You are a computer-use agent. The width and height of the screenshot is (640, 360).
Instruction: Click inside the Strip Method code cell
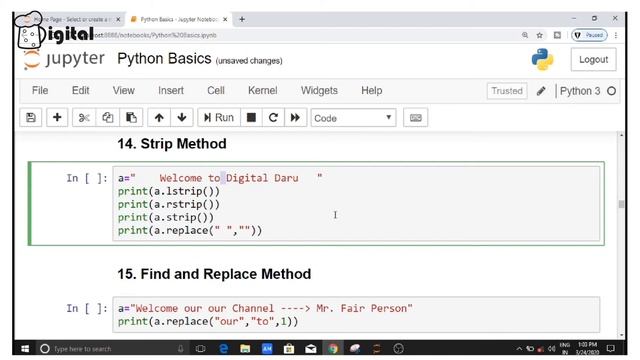click(356, 204)
